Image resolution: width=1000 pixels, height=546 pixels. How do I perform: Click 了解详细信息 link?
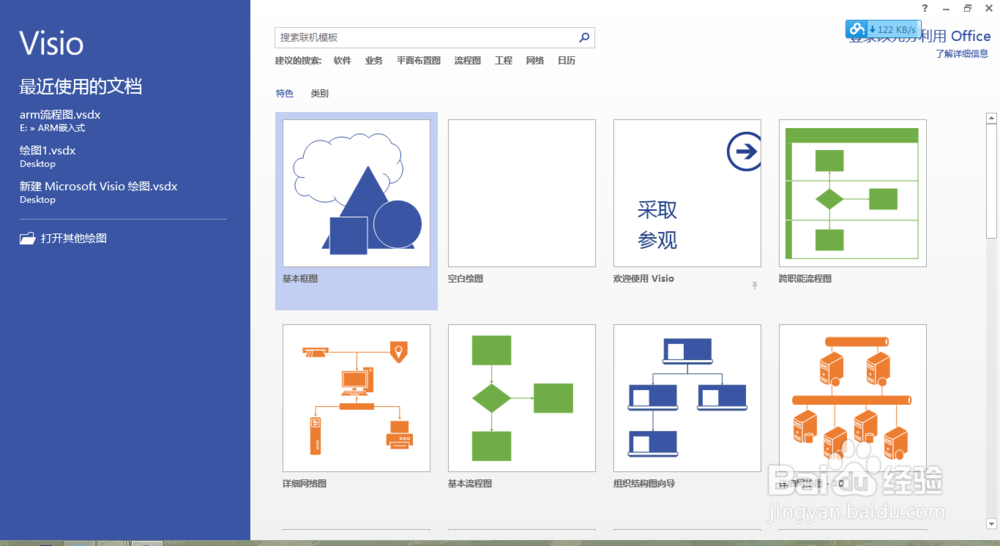(962, 54)
